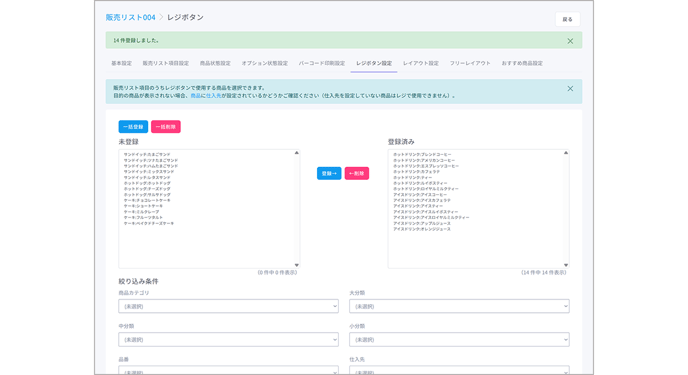Select ホットドッグ:チーズドッグ item

click(x=147, y=189)
